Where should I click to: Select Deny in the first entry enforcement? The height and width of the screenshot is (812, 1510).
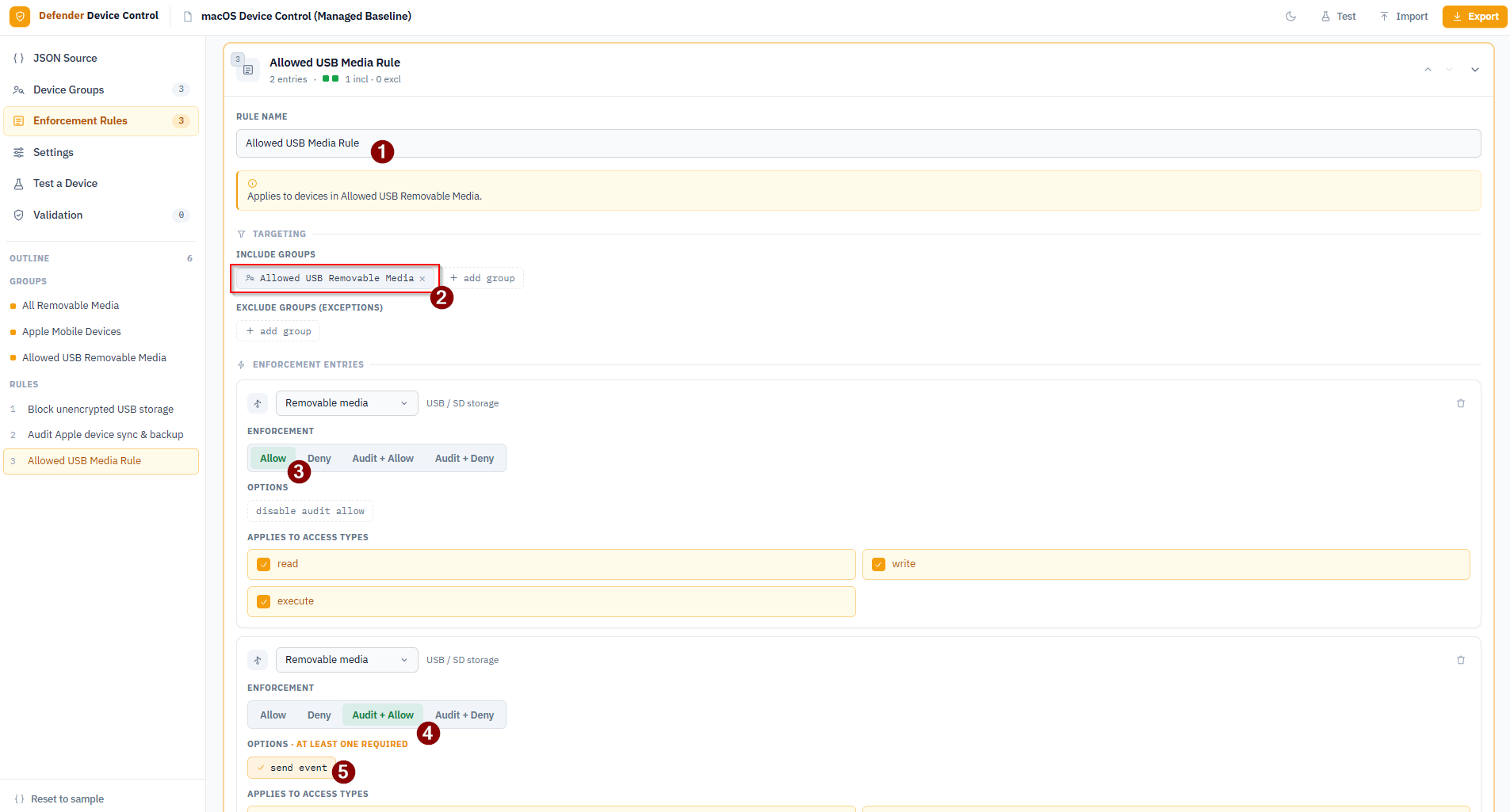click(x=319, y=459)
